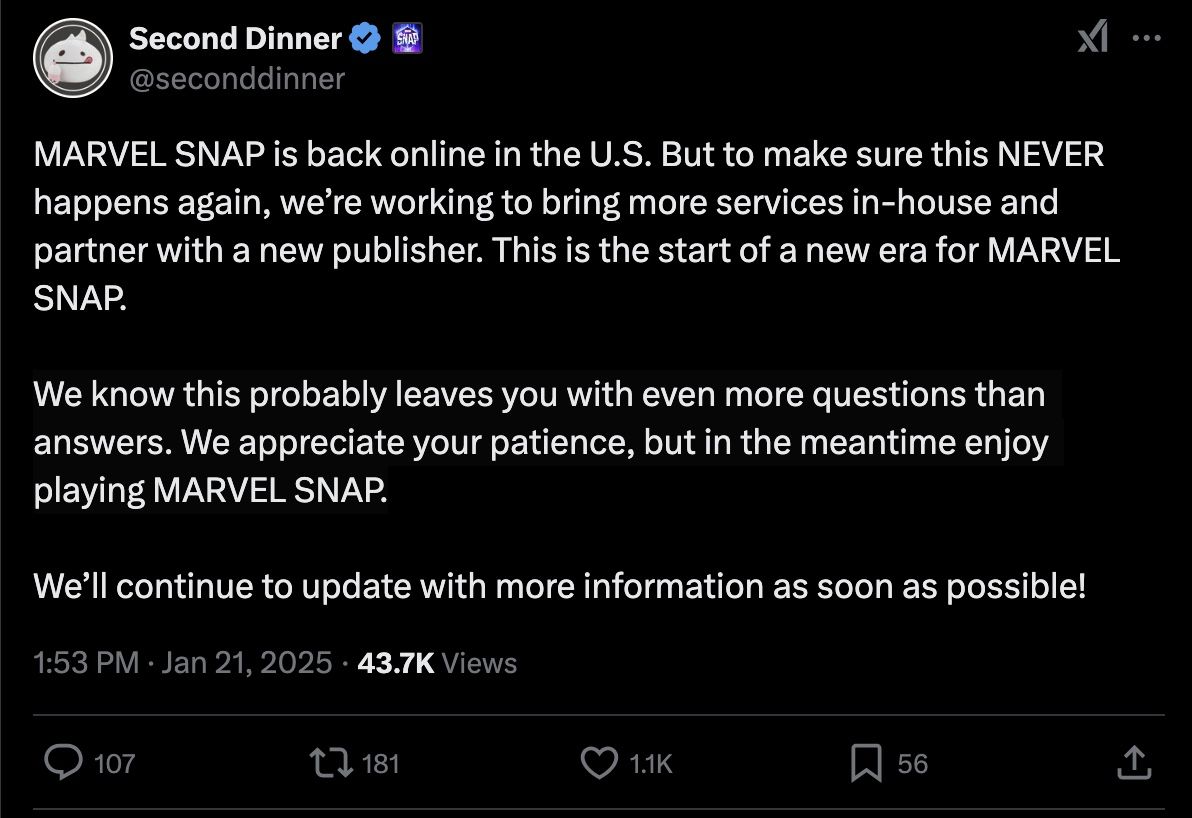Click the blue verified checkmark badge

(x=367, y=37)
